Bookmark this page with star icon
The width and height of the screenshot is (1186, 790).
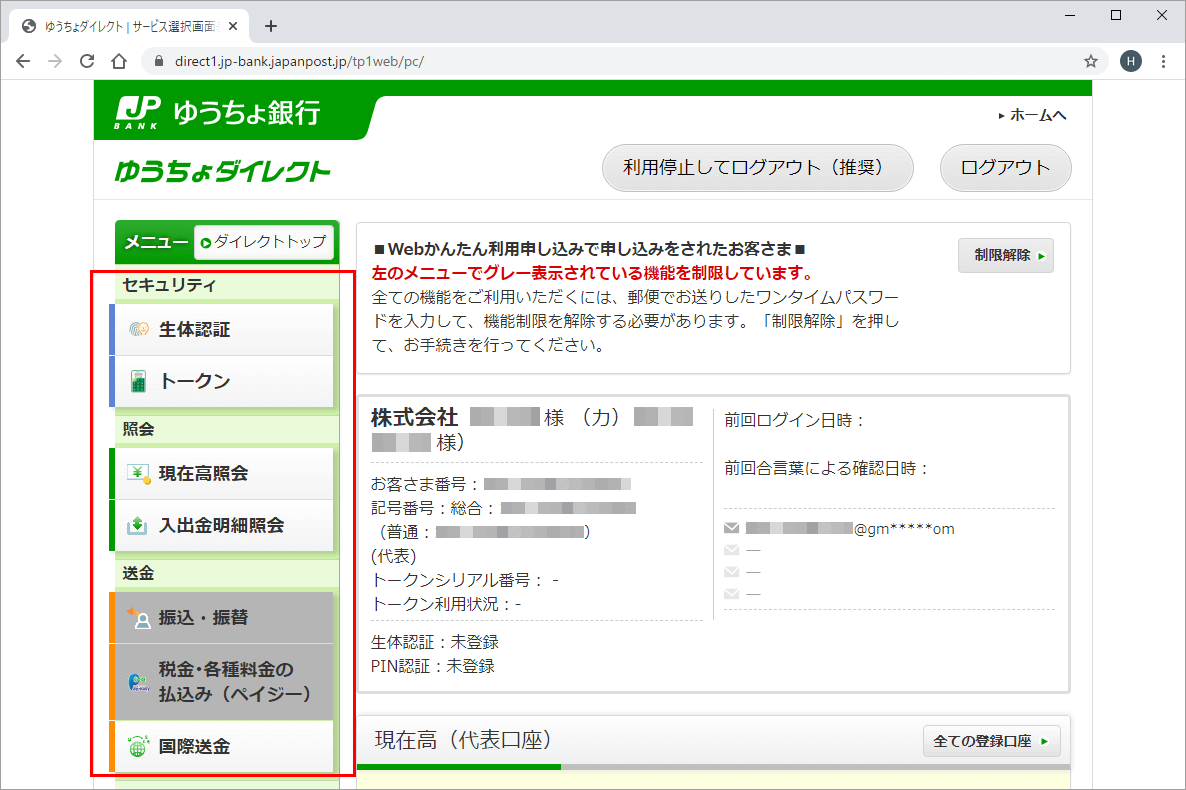click(1091, 61)
